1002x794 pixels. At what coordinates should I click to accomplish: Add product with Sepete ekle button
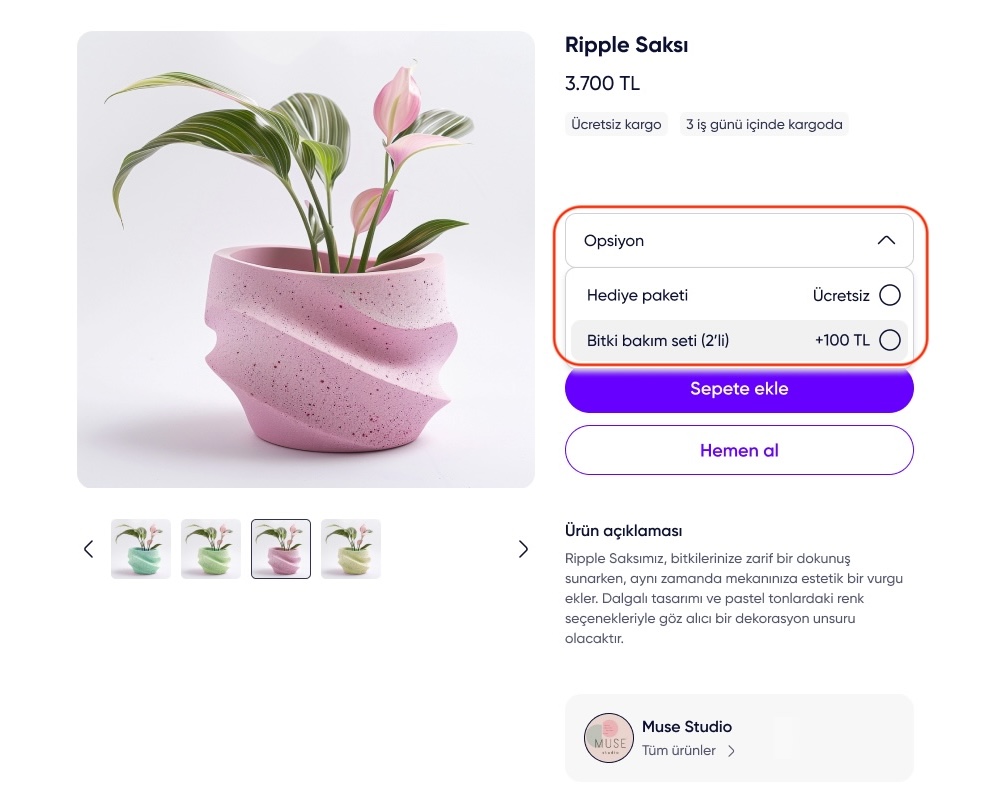click(739, 389)
